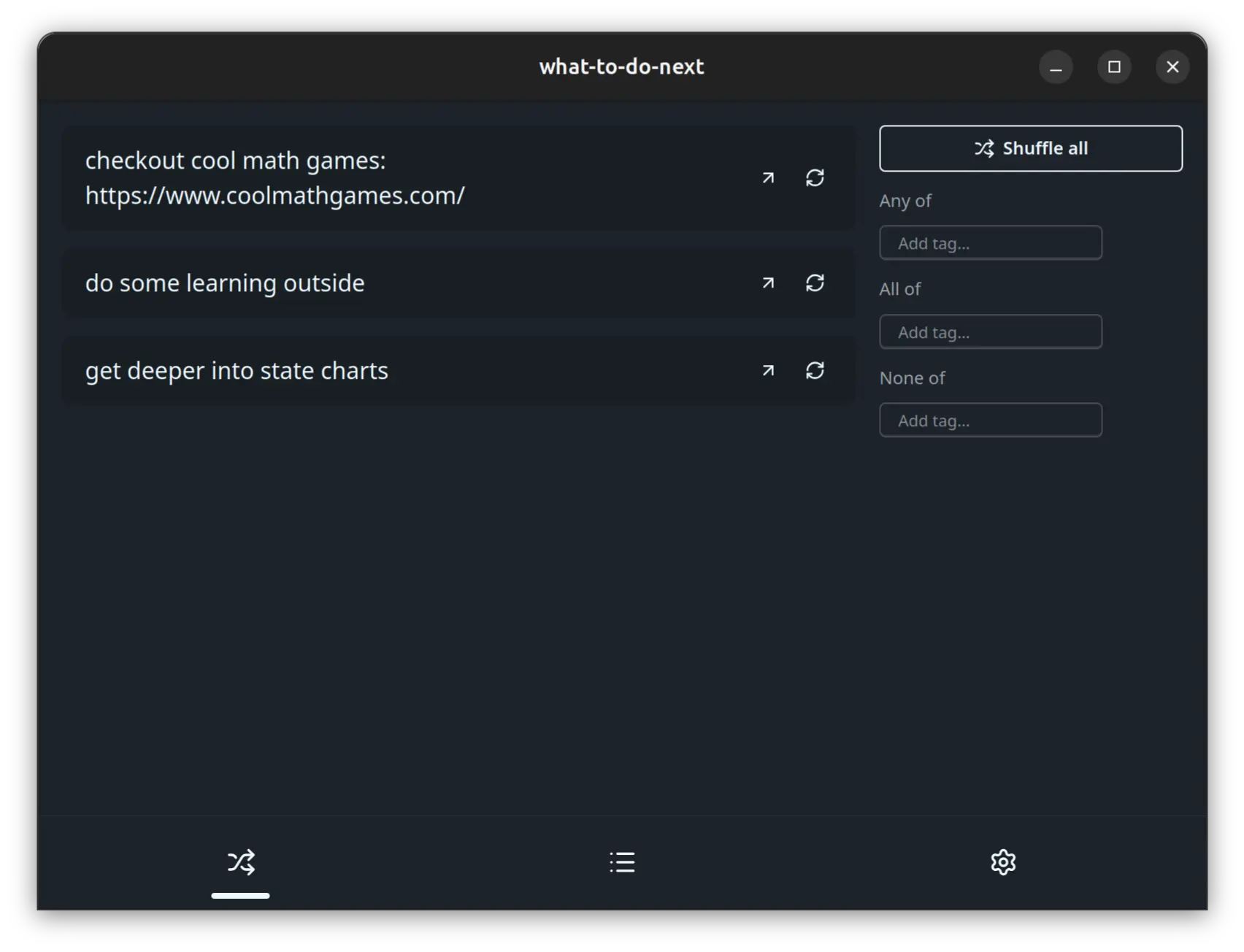Close the what-to-do-next window
The image size is (1244, 952).
[1172, 67]
